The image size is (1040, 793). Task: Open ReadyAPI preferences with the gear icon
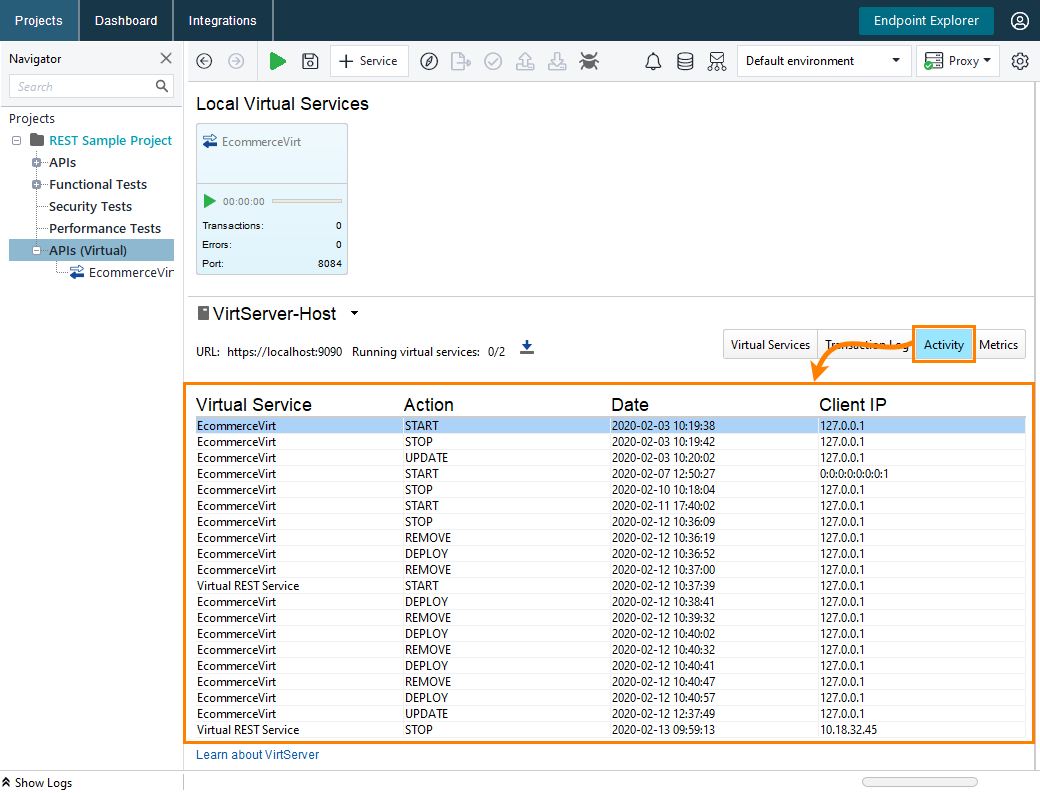coord(1020,61)
